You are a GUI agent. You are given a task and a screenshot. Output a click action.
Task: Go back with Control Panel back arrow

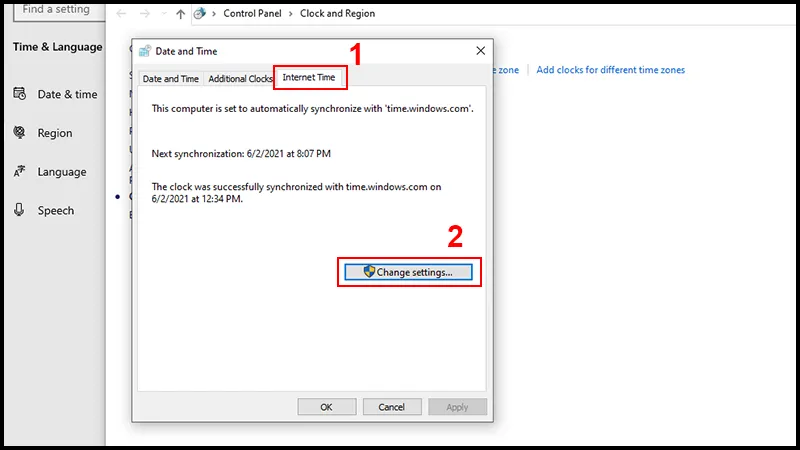(x=121, y=14)
